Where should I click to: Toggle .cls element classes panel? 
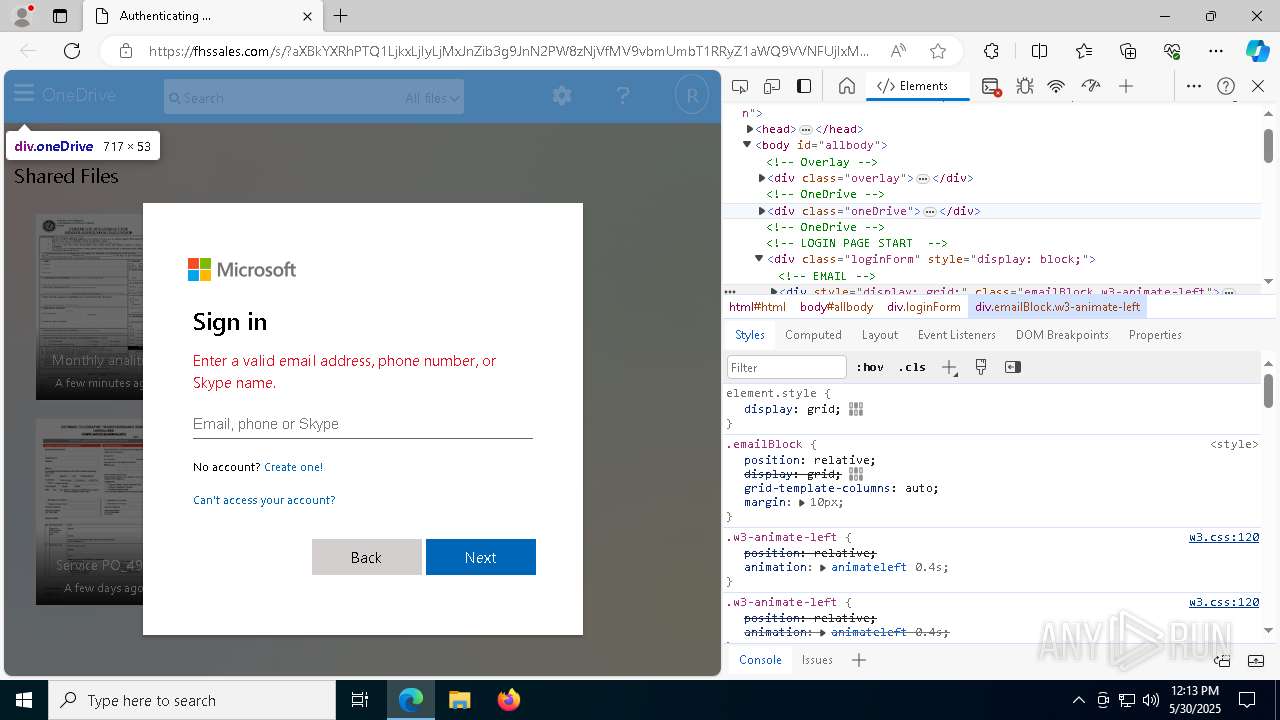coord(912,367)
